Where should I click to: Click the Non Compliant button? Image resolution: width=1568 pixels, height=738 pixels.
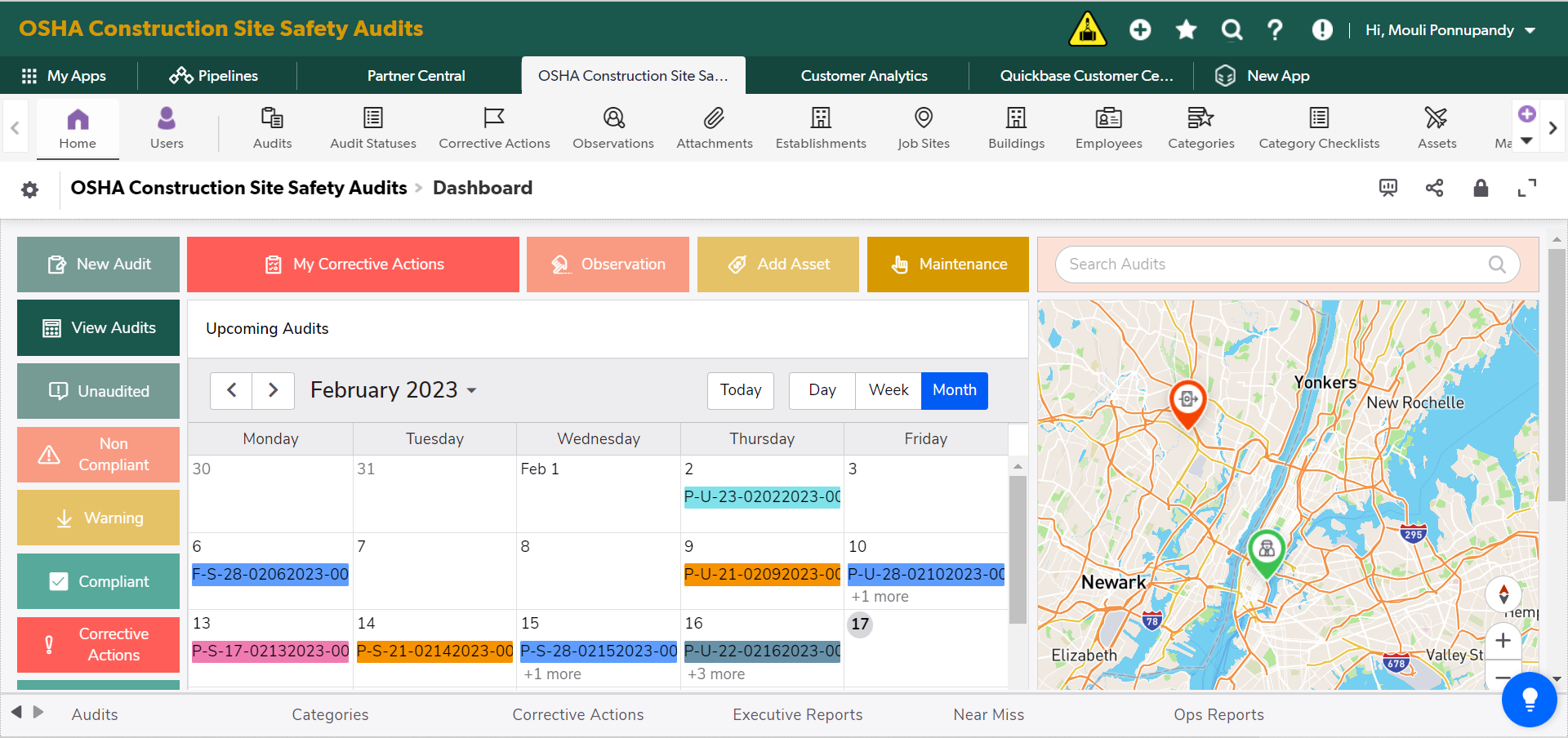point(98,455)
